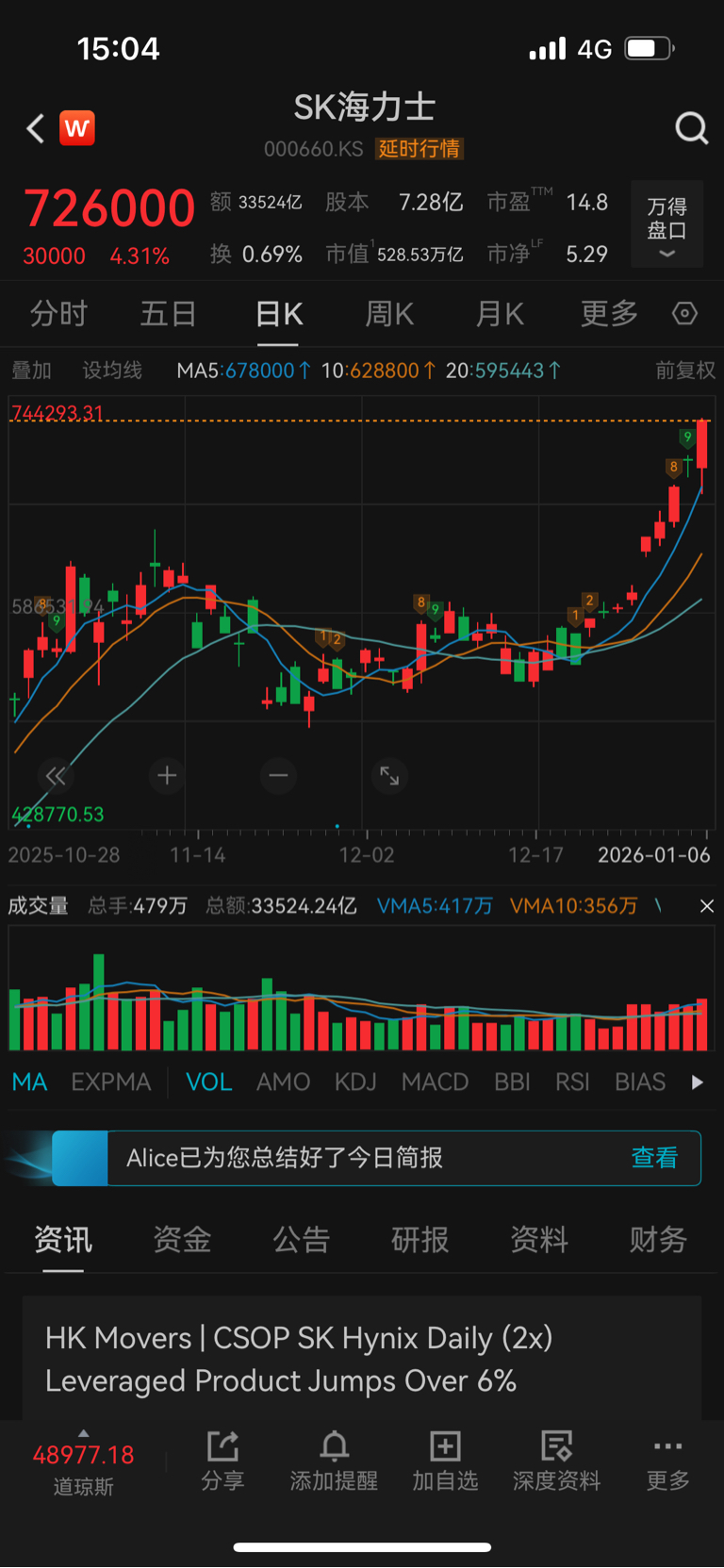Select the 月K chart tab
The height and width of the screenshot is (1568, 724).
tap(500, 313)
